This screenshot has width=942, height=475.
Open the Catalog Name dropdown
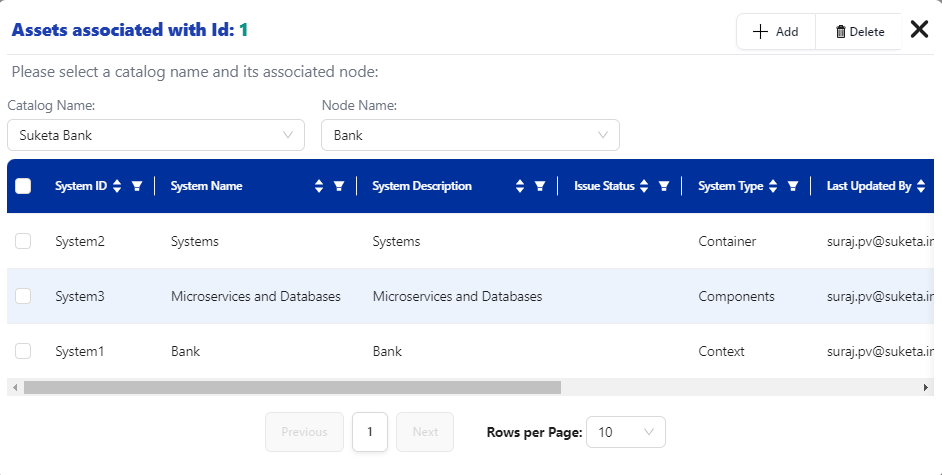click(156, 135)
